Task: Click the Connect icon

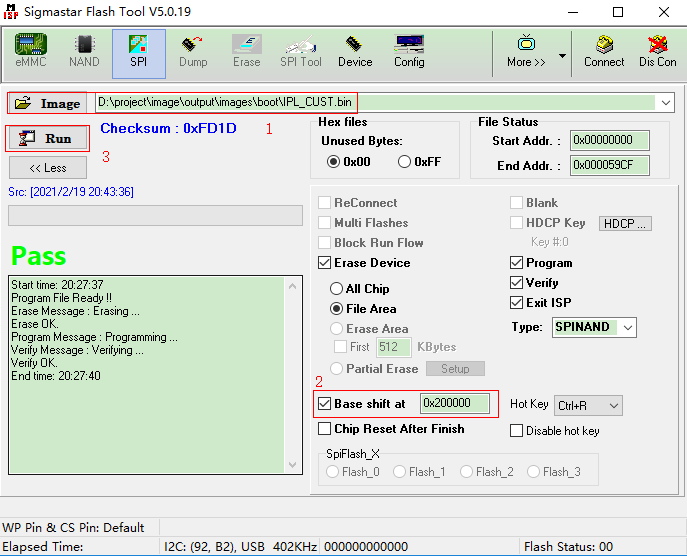Action: click(604, 52)
